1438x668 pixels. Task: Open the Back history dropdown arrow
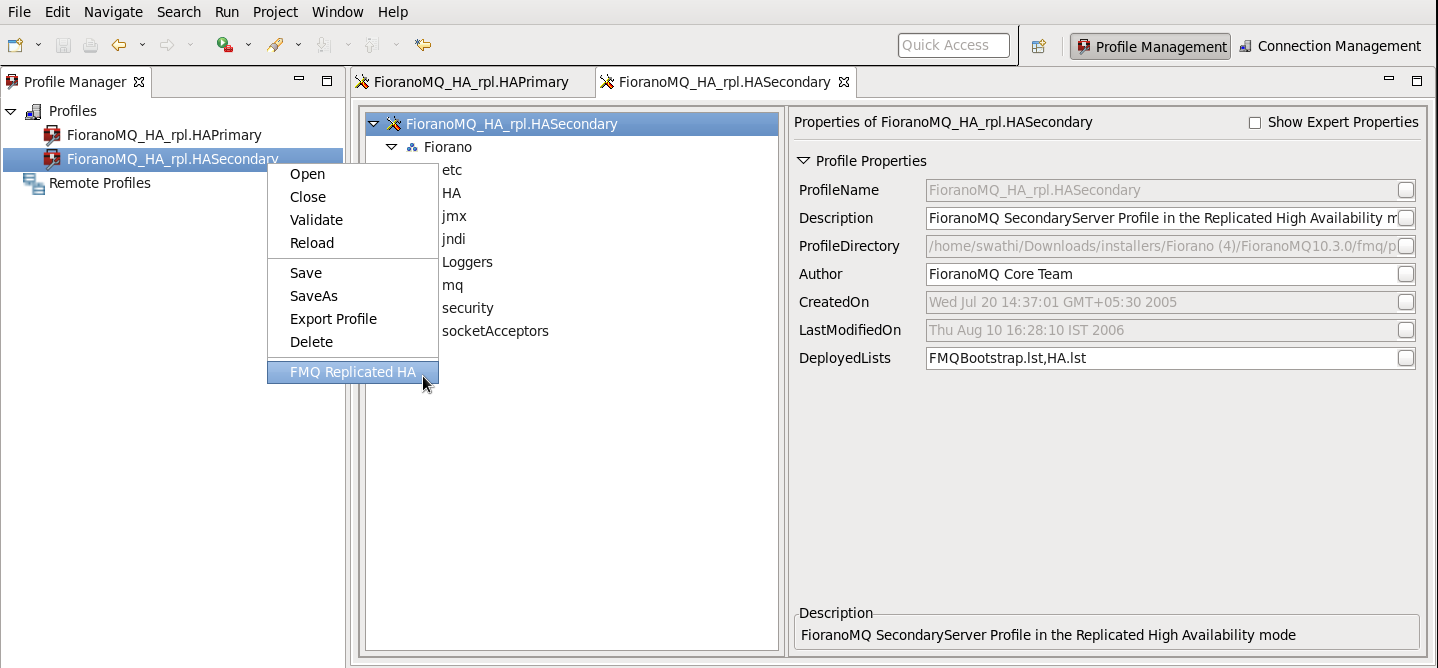pos(142,45)
